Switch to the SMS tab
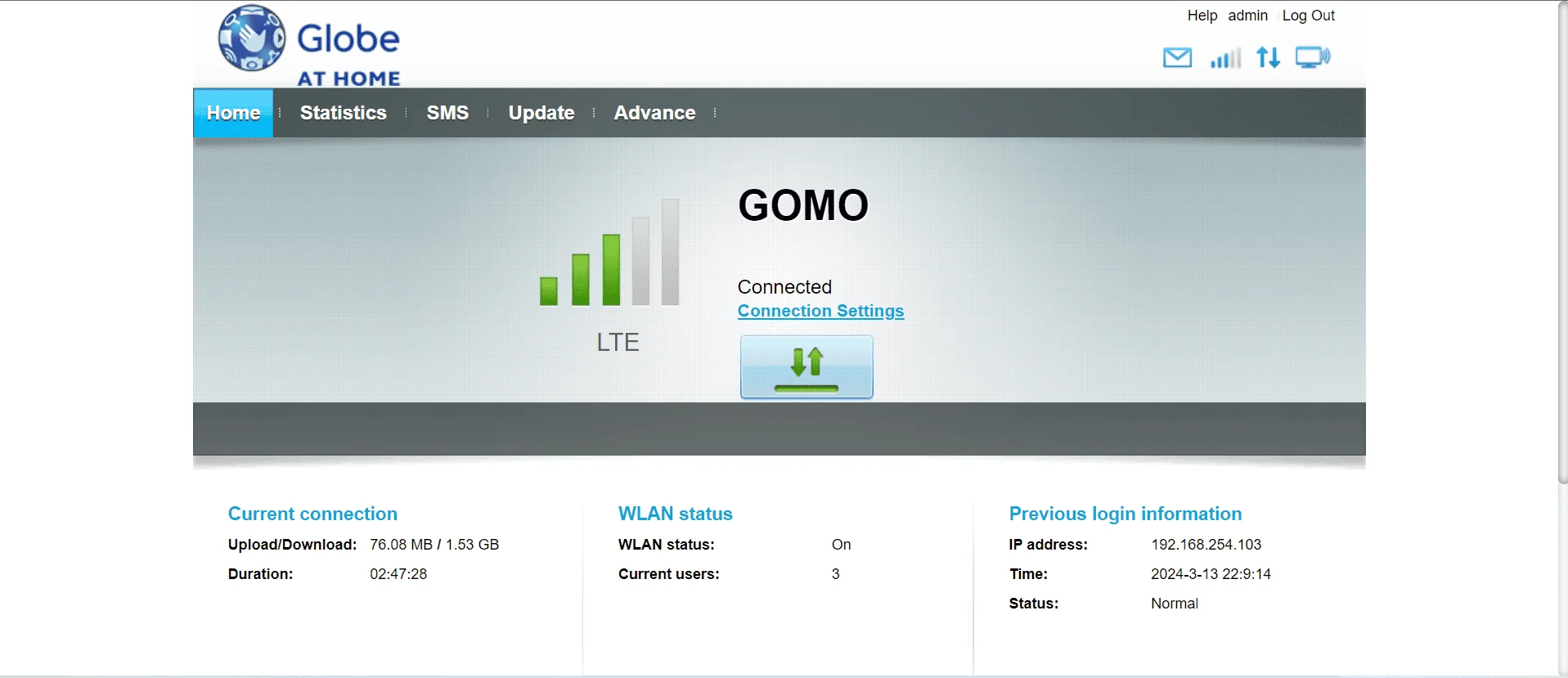Image resolution: width=1568 pixels, height=678 pixels. click(x=447, y=113)
